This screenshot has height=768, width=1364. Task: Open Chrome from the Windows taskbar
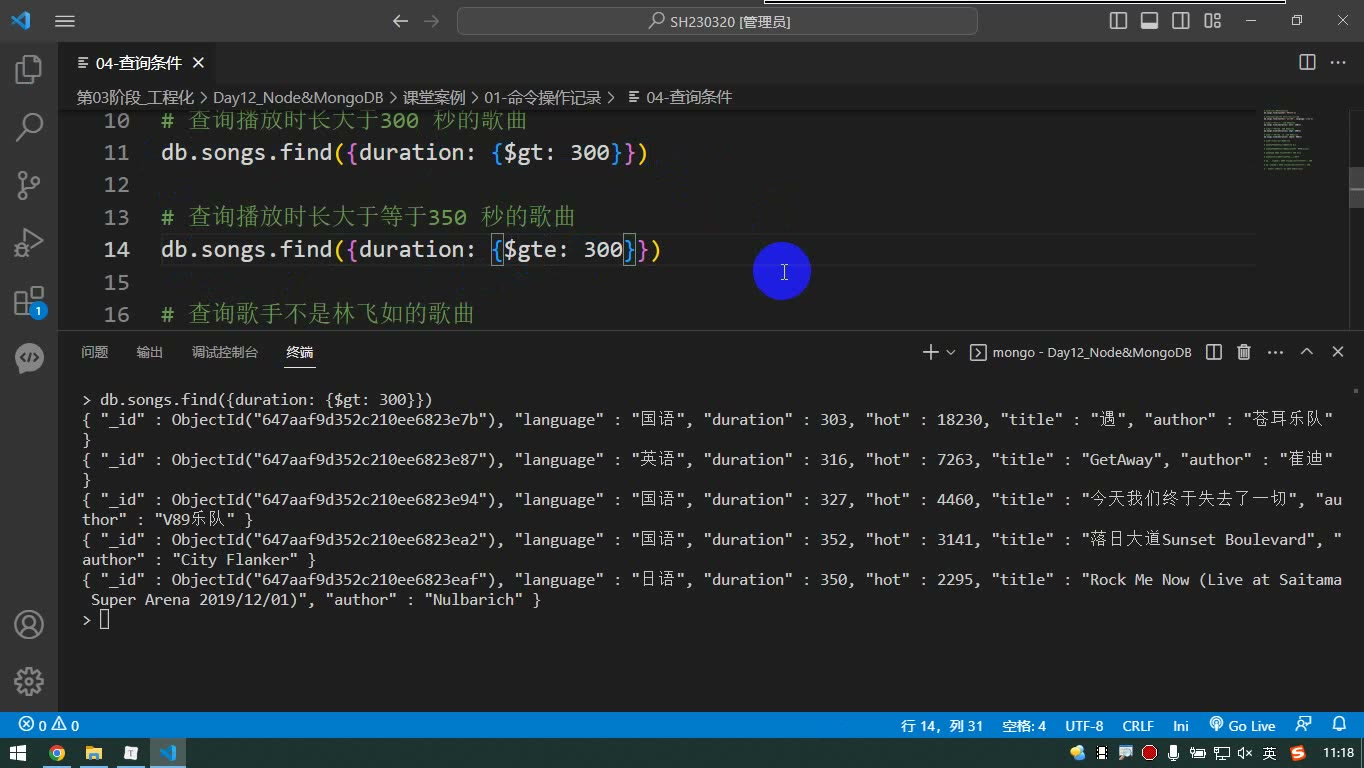(x=57, y=753)
